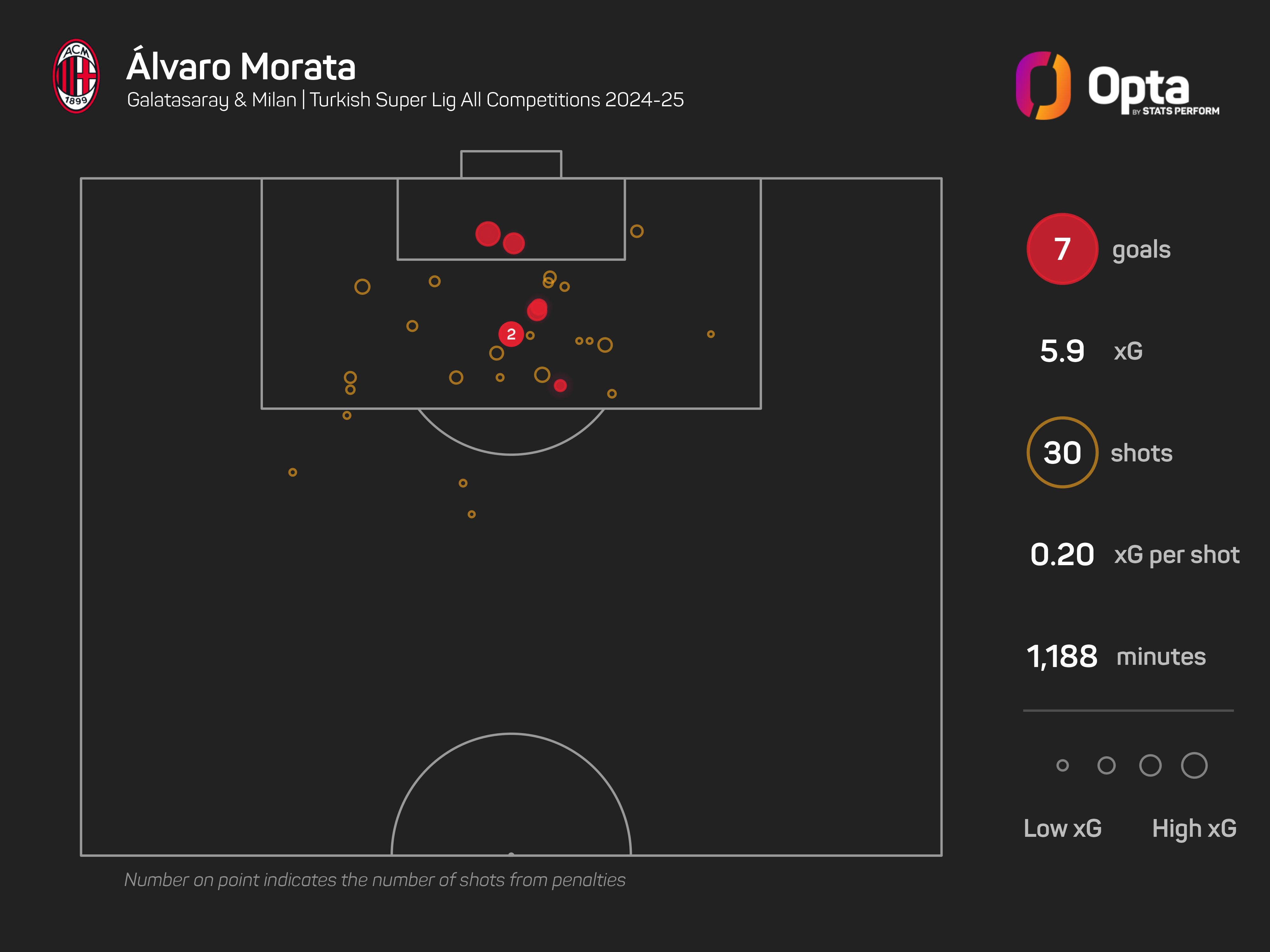Screen dimensions: 1270x952
Task: Click the red 7 goals circle
Action: tap(1062, 249)
